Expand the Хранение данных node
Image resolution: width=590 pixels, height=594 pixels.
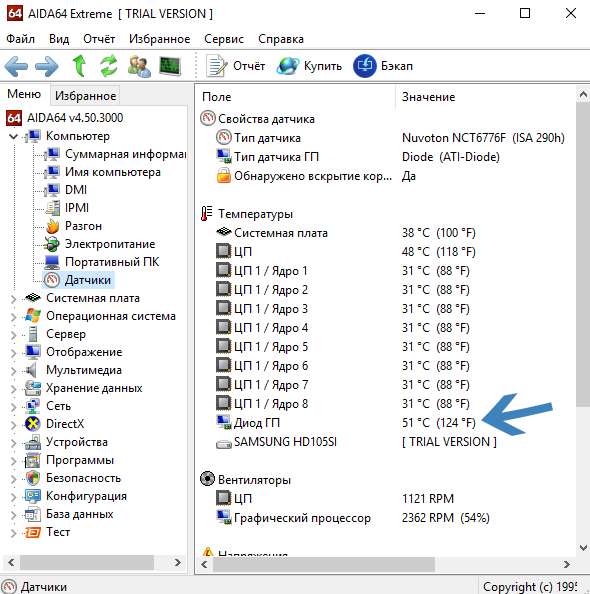click(13, 388)
